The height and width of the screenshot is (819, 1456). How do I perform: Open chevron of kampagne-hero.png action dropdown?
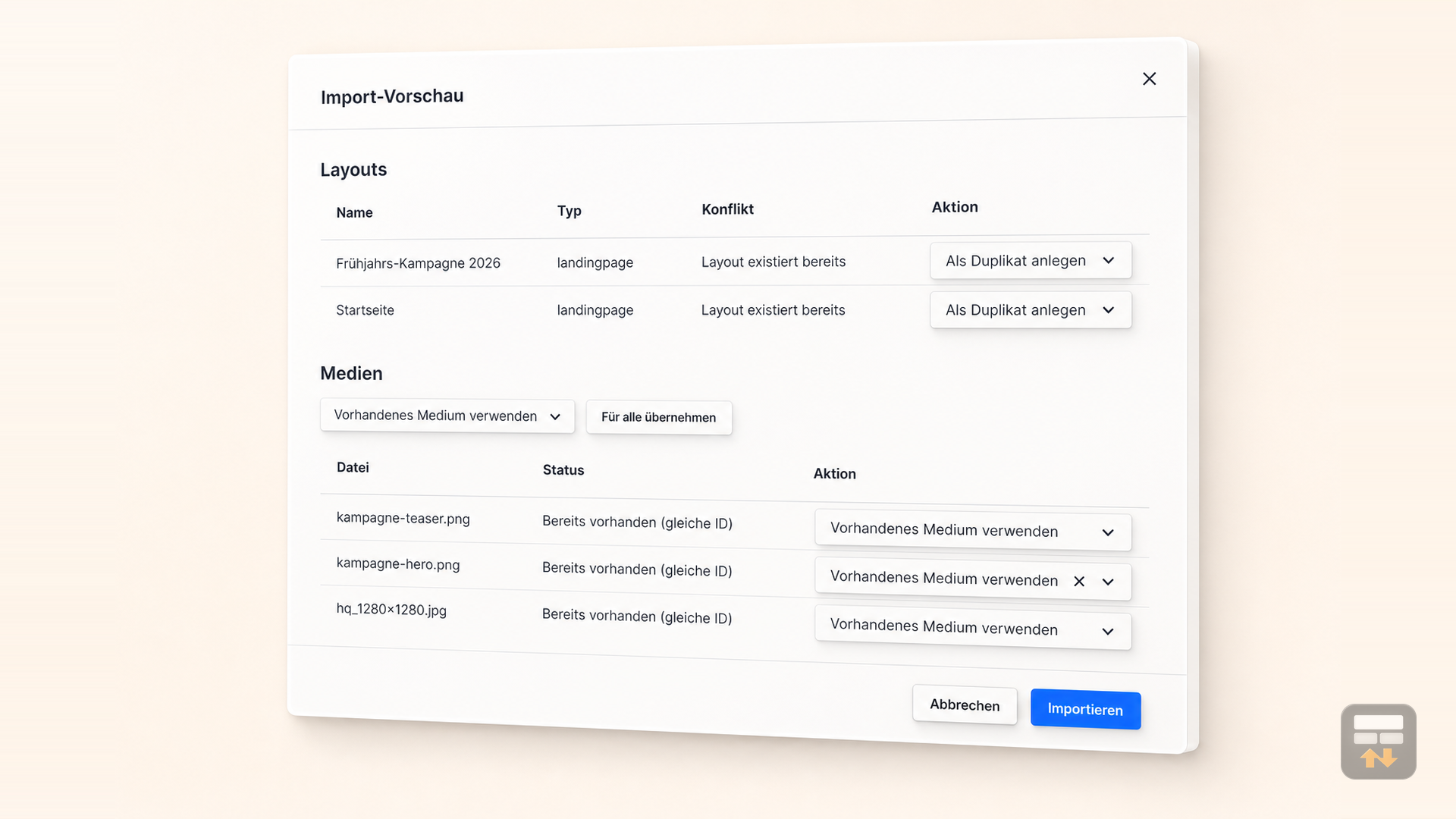(1108, 582)
